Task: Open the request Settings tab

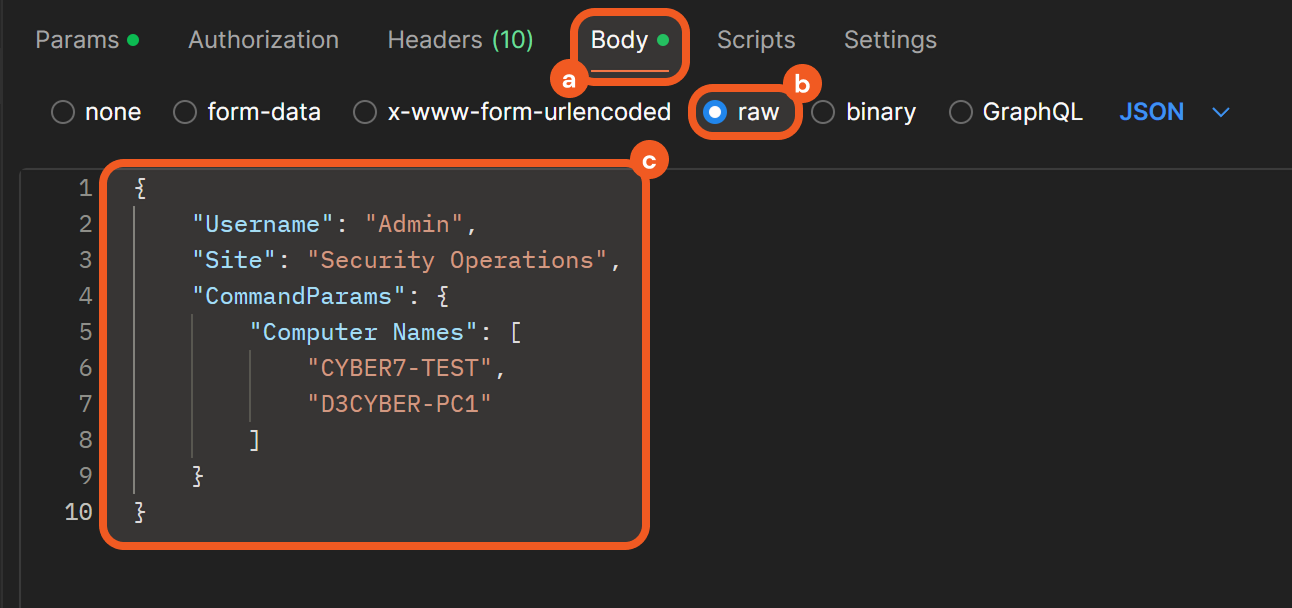Action: pyautogui.click(x=890, y=40)
